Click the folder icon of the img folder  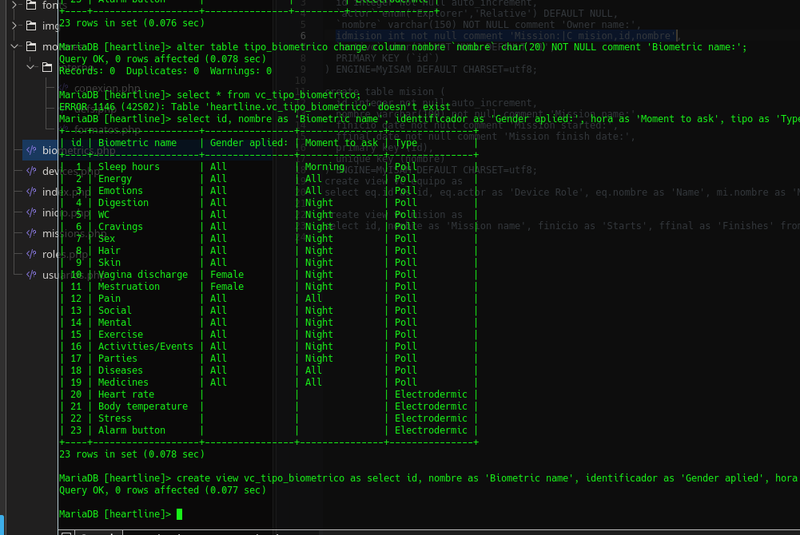click(x=31, y=26)
